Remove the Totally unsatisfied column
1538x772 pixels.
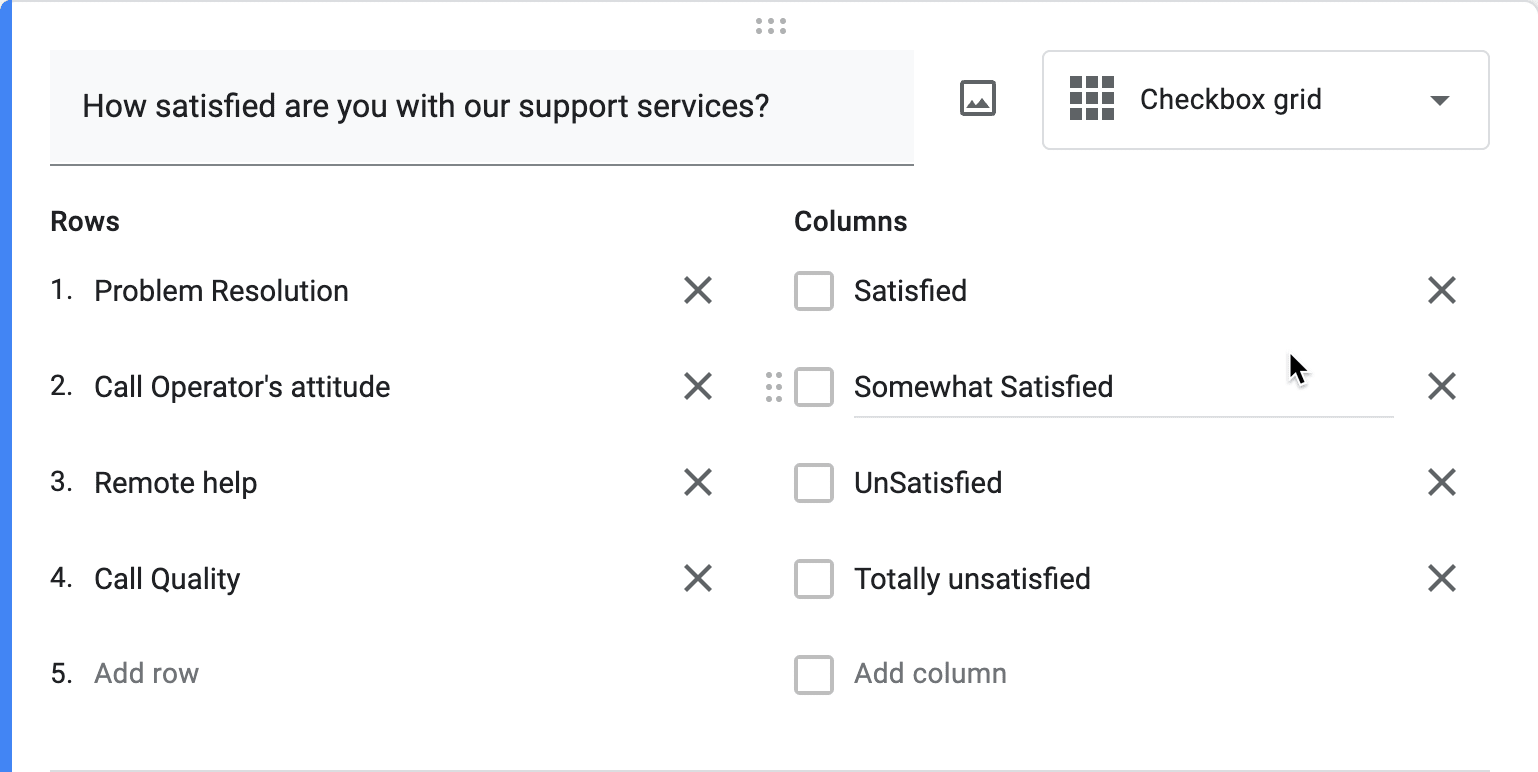pos(1441,578)
